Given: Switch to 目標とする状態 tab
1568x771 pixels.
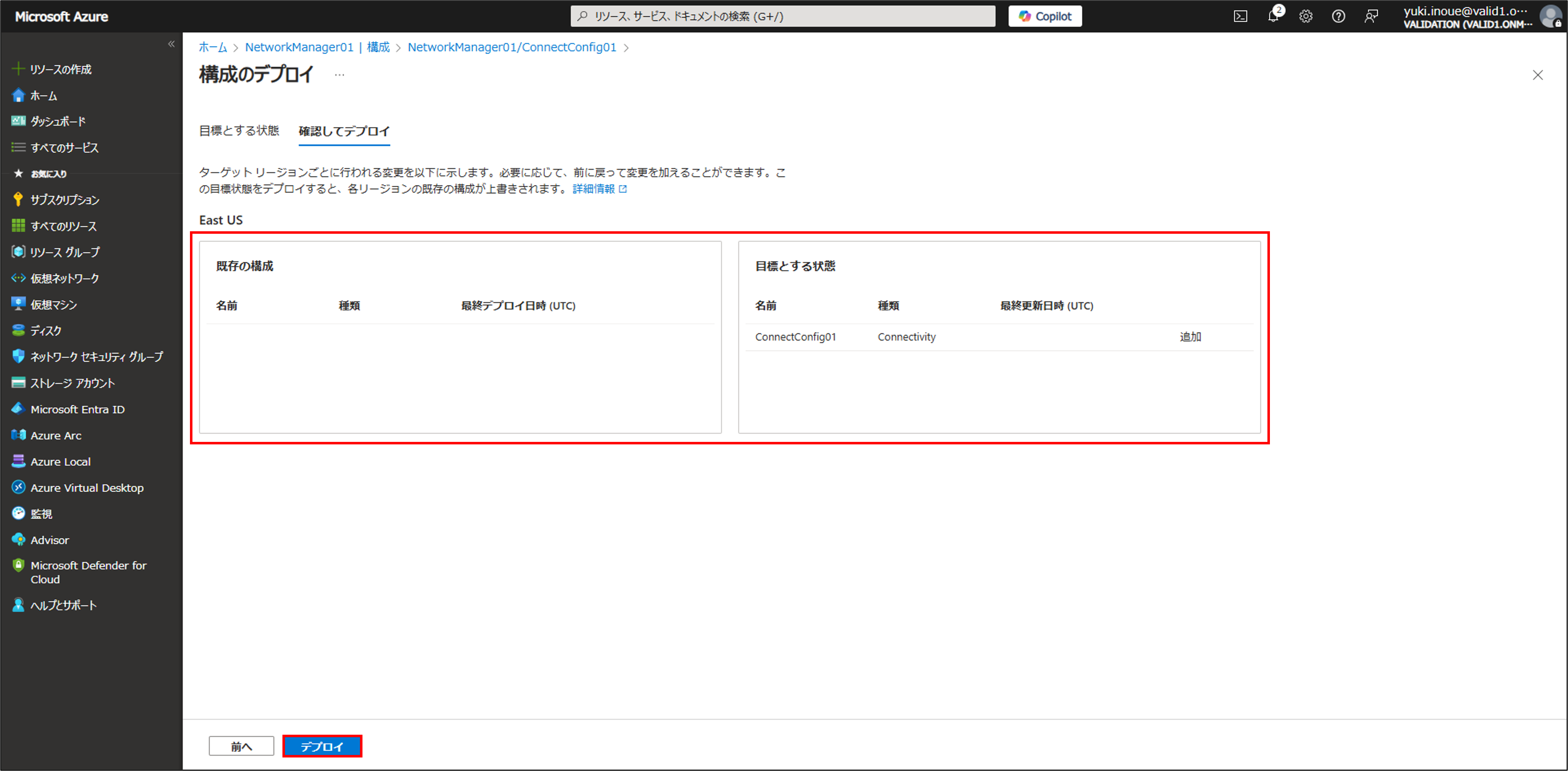Looking at the screenshot, I should (239, 130).
